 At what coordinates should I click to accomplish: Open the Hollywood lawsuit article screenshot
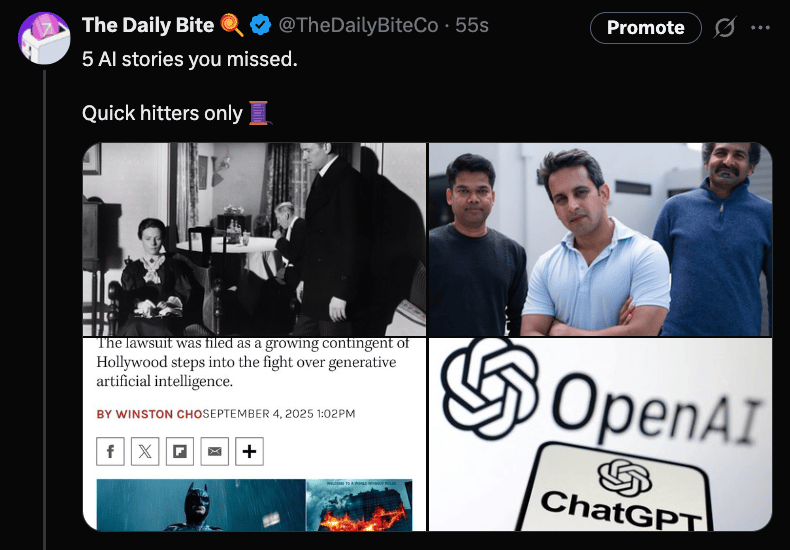[254, 434]
